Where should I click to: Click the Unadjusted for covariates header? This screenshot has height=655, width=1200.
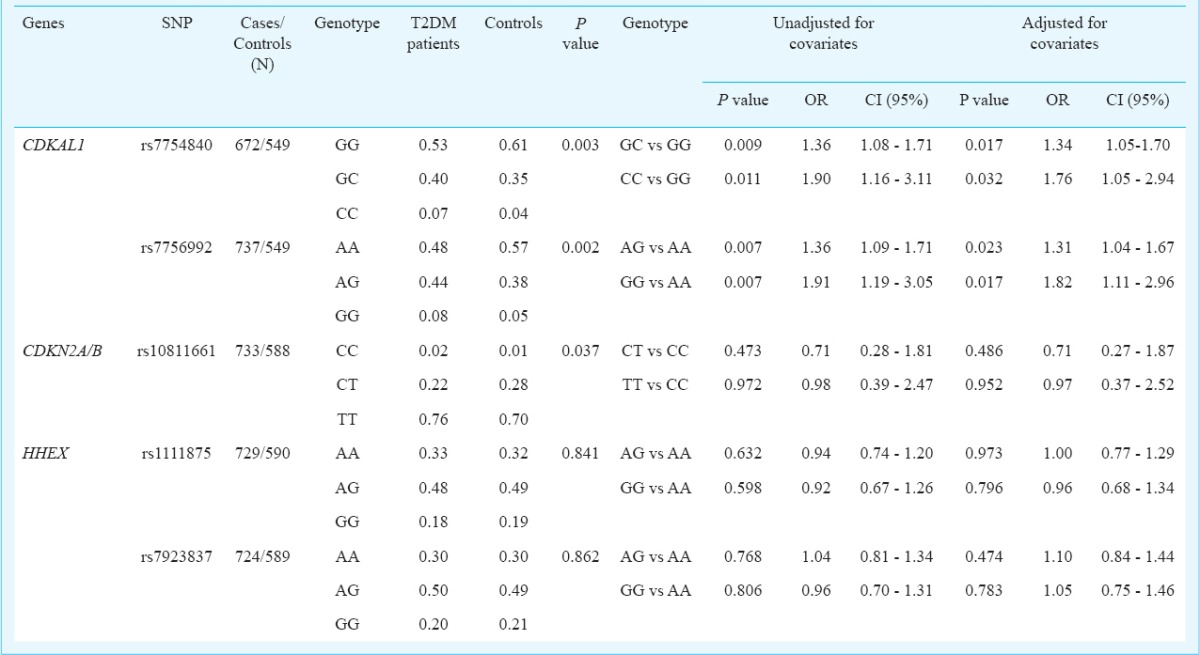point(814,34)
